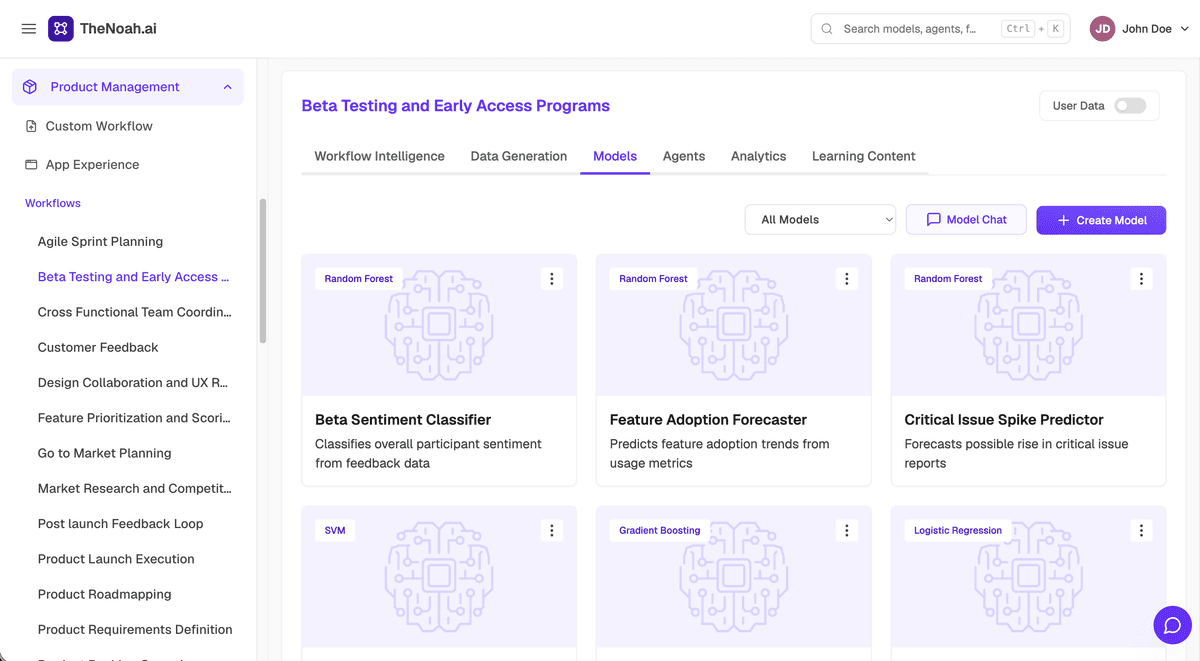Click the Workflows section label
Viewport: 1200px width, 661px height.
[x=53, y=203]
